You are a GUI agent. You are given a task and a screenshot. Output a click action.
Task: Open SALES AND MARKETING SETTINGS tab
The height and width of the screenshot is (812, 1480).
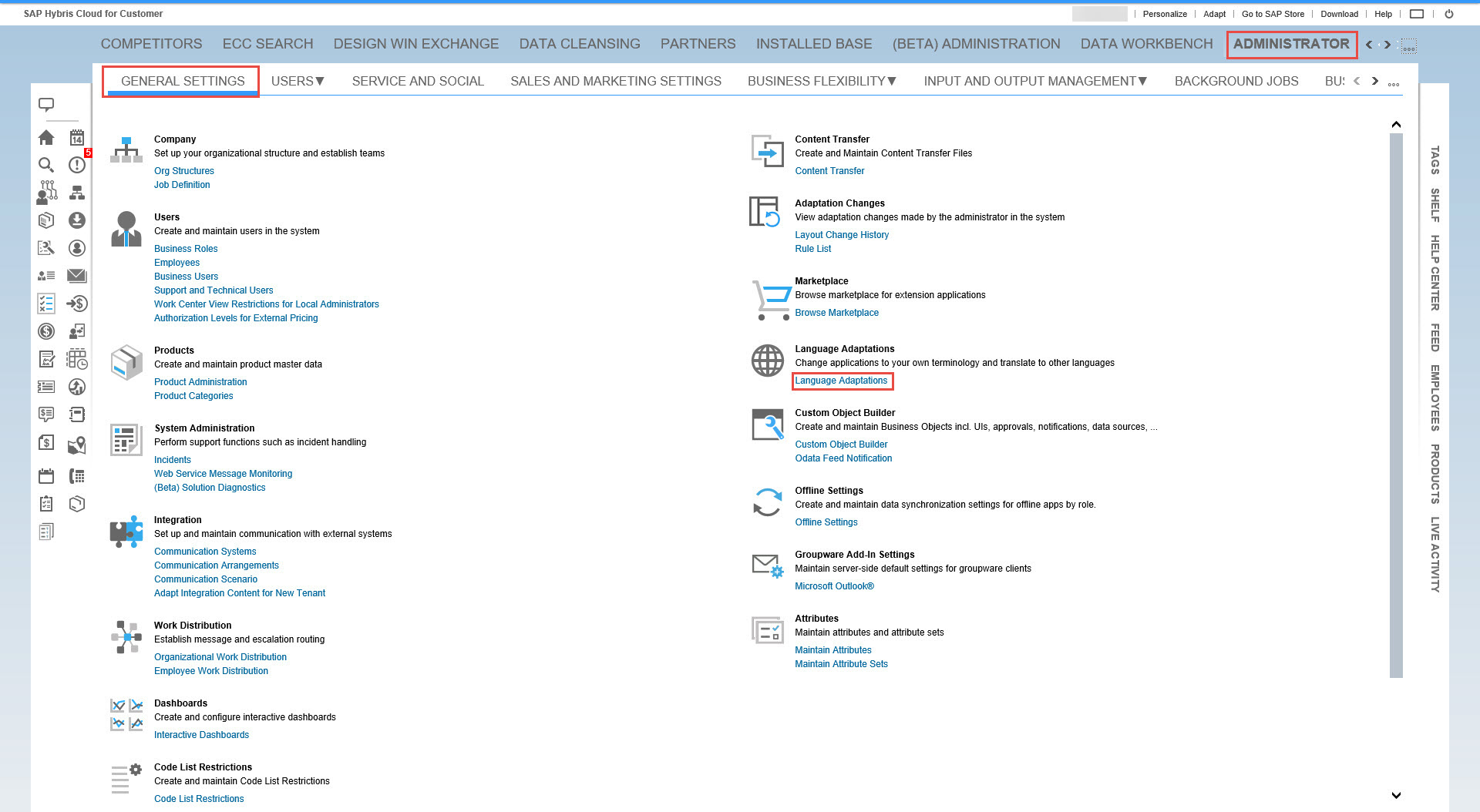(x=616, y=81)
